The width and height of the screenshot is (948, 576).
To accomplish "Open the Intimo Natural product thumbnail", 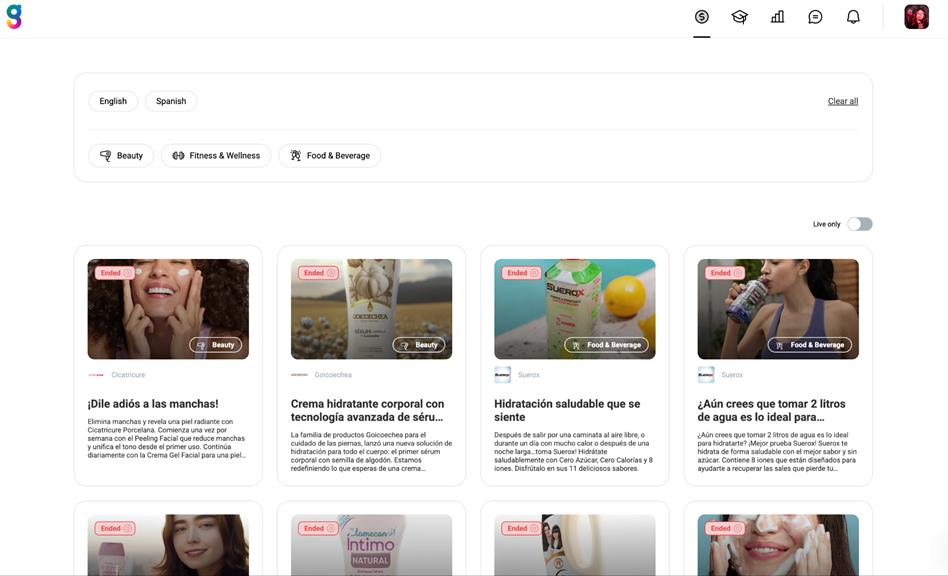I will coord(371,545).
